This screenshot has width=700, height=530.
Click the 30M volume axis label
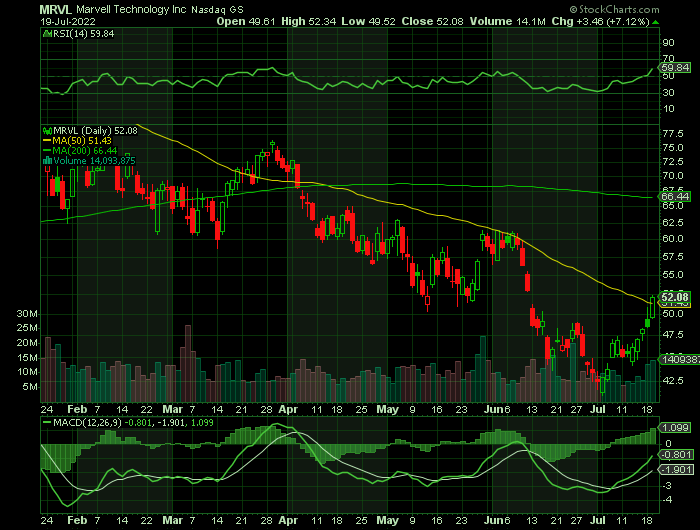click(27, 314)
